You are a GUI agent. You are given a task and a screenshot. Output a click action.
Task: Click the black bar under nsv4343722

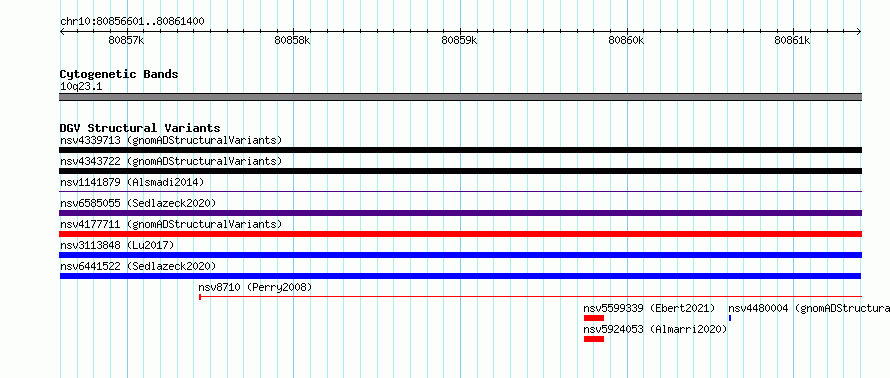tap(460, 171)
